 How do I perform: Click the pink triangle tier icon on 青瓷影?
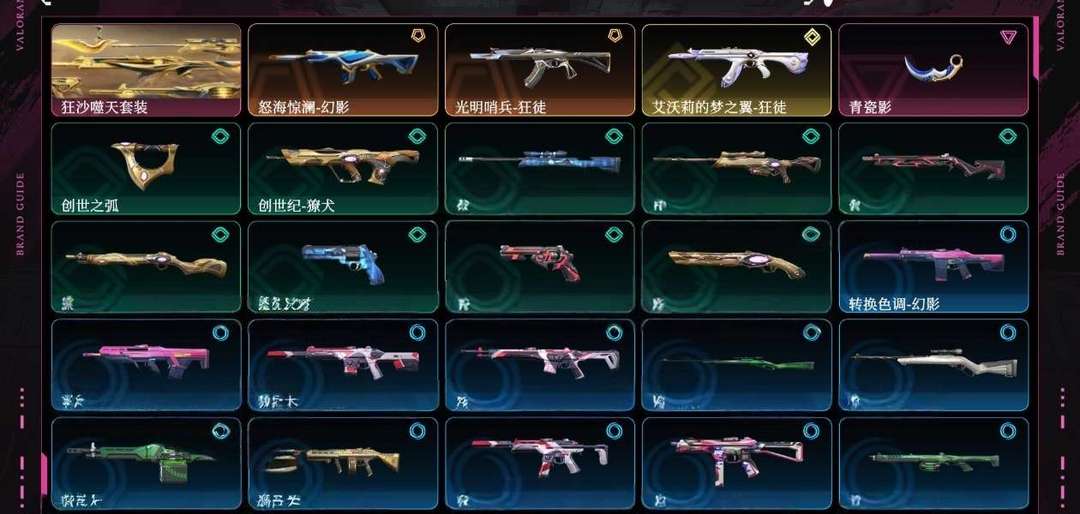[x=1008, y=37]
